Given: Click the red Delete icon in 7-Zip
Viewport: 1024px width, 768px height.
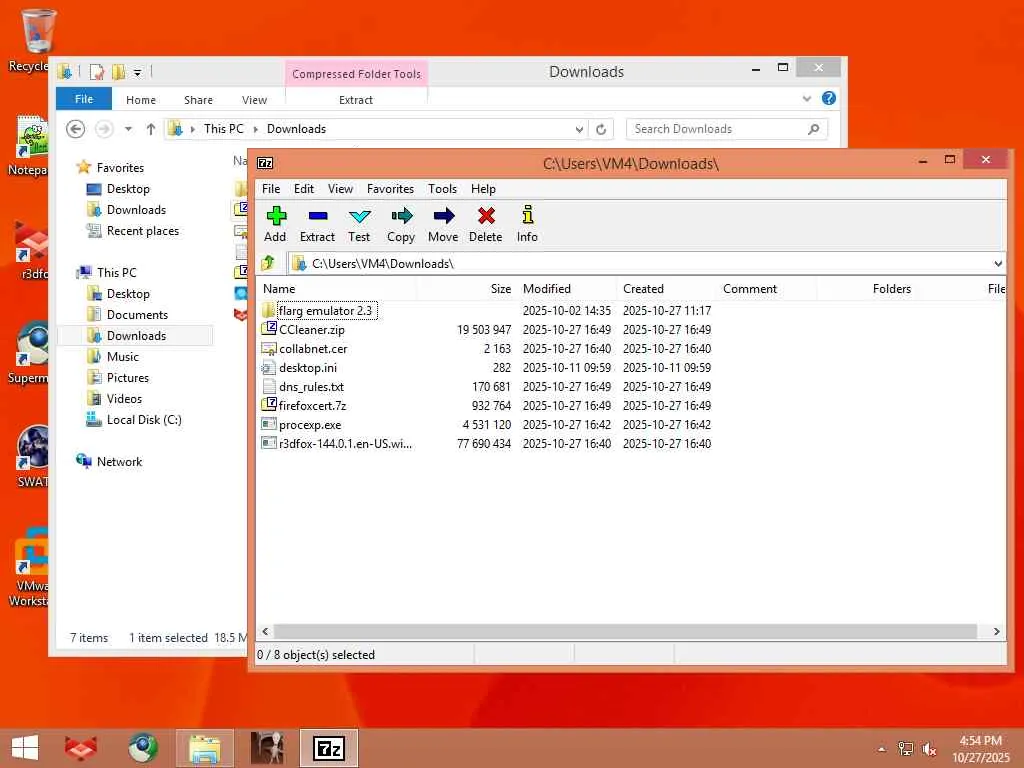Looking at the screenshot, I should [x=486, y=224].
